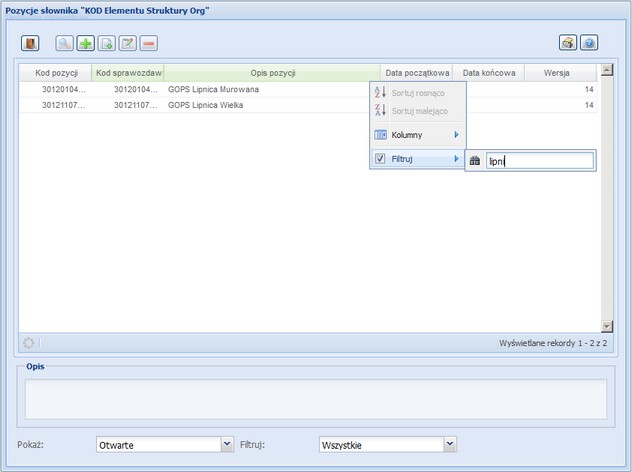This screenshot has width=632, height=472.
Task: Click the edit entry pencil icon
Action: [x=128, y=44]
